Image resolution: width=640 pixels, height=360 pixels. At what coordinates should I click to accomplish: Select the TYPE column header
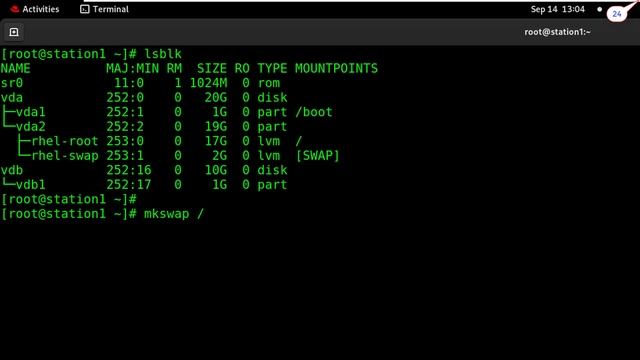click(272, 68)
